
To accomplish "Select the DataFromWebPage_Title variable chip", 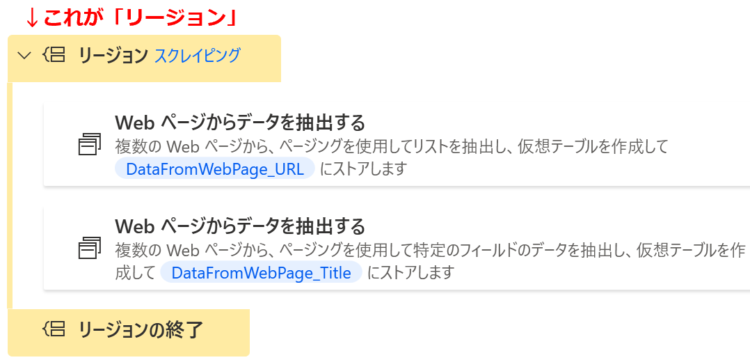I will click(261, 273).
